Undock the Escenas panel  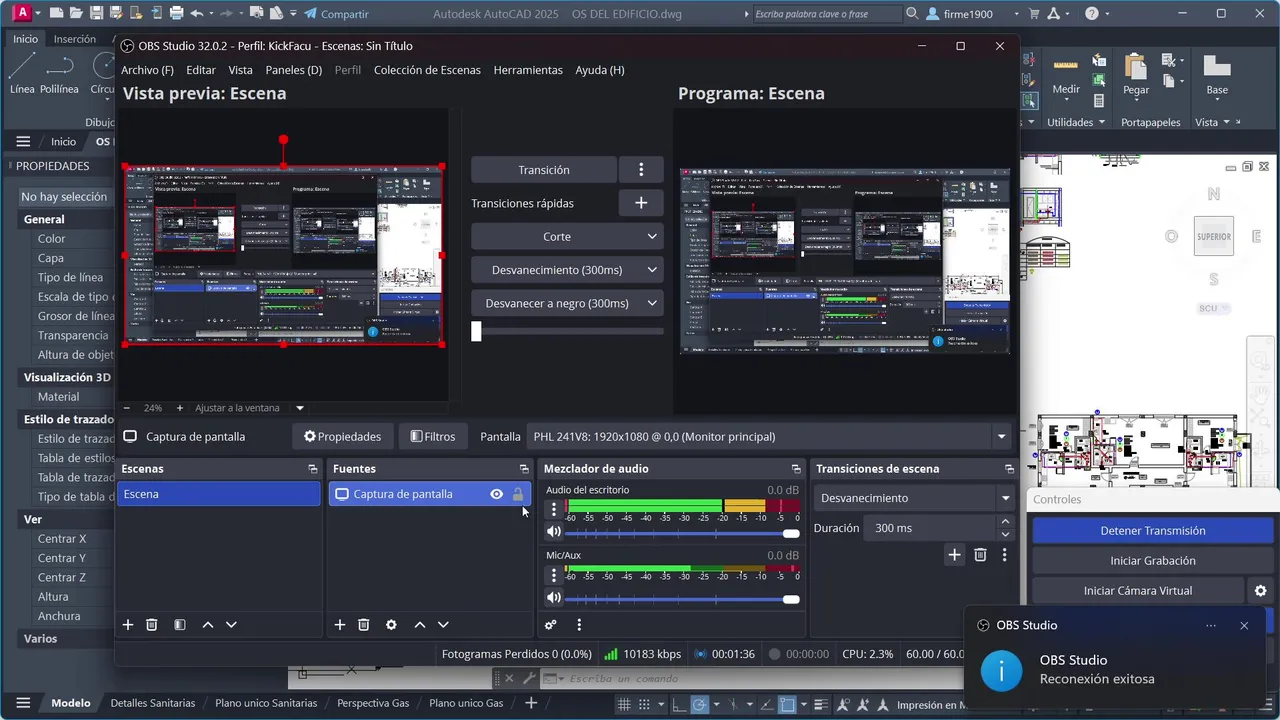point(313,469)
